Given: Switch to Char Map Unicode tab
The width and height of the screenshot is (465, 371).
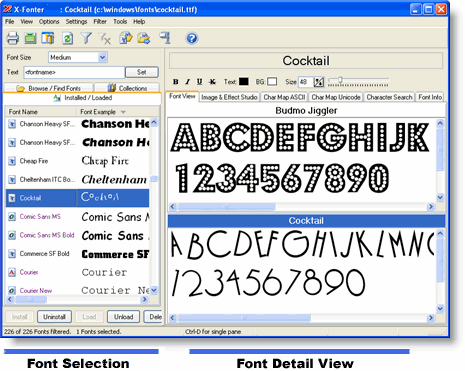Looking at the screenshot, I should (x=336, y=97).
